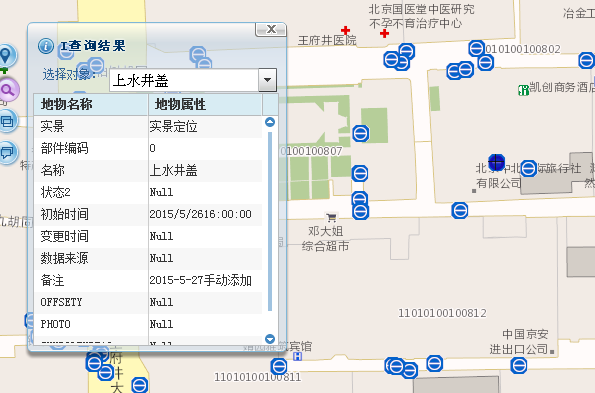Image resolution: width=595 pixels, height=393 pixels.
Task: Select the 部件编码 row label
Action: point(65,148)
